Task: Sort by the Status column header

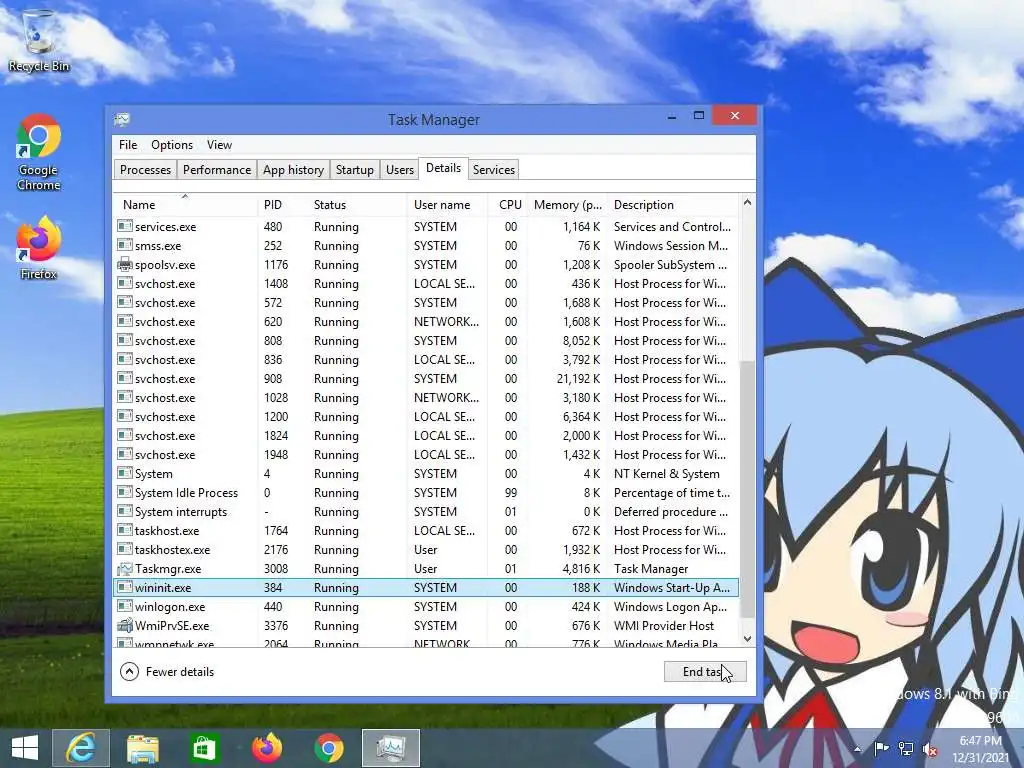Action: click(x=358, y=204)
